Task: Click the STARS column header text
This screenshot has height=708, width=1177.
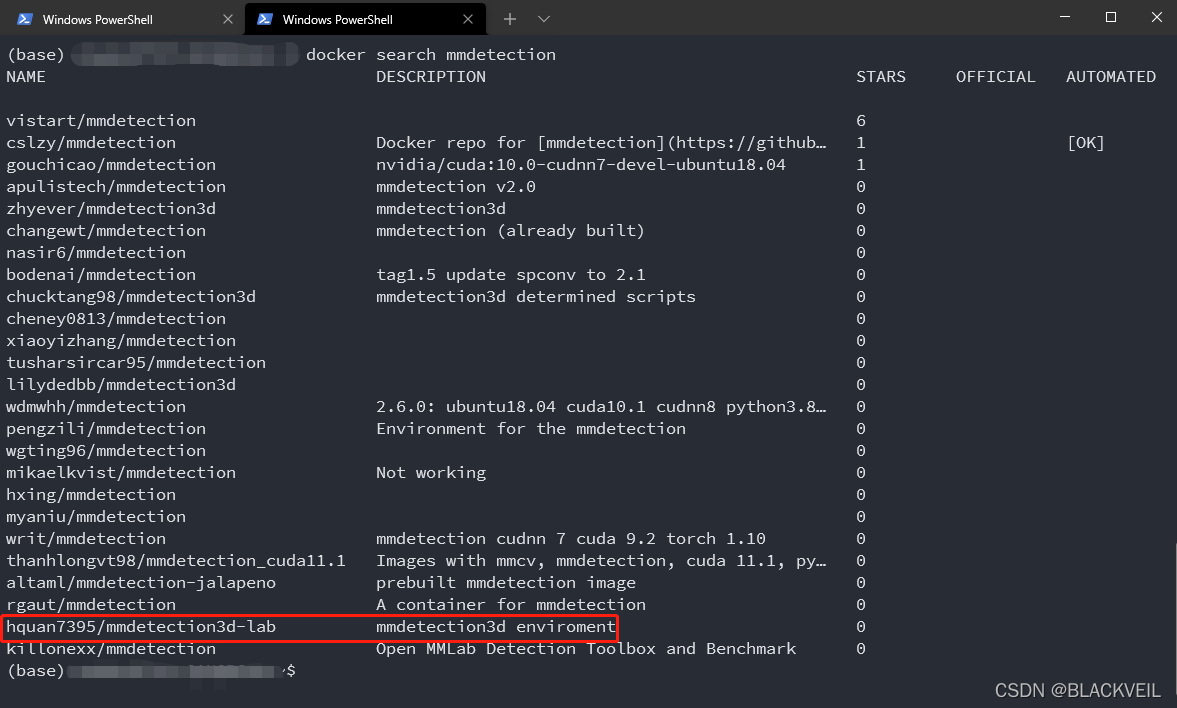Action: (x=880, y=77)
